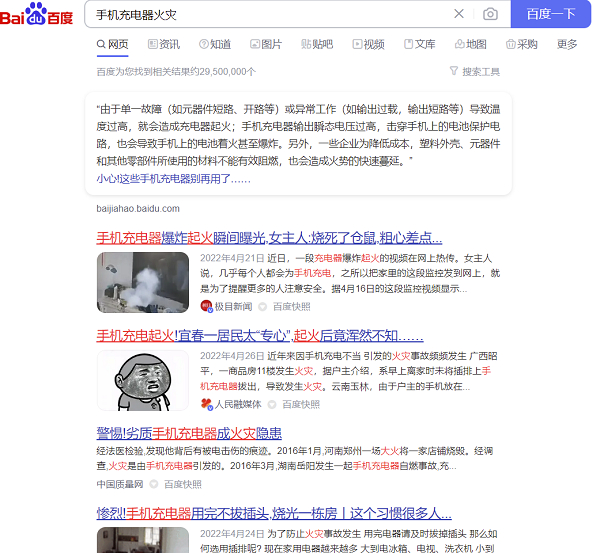Open 百度快照 for the 人民融媒体 result
The height and width of the screenshot is (553, 600).
301,405
